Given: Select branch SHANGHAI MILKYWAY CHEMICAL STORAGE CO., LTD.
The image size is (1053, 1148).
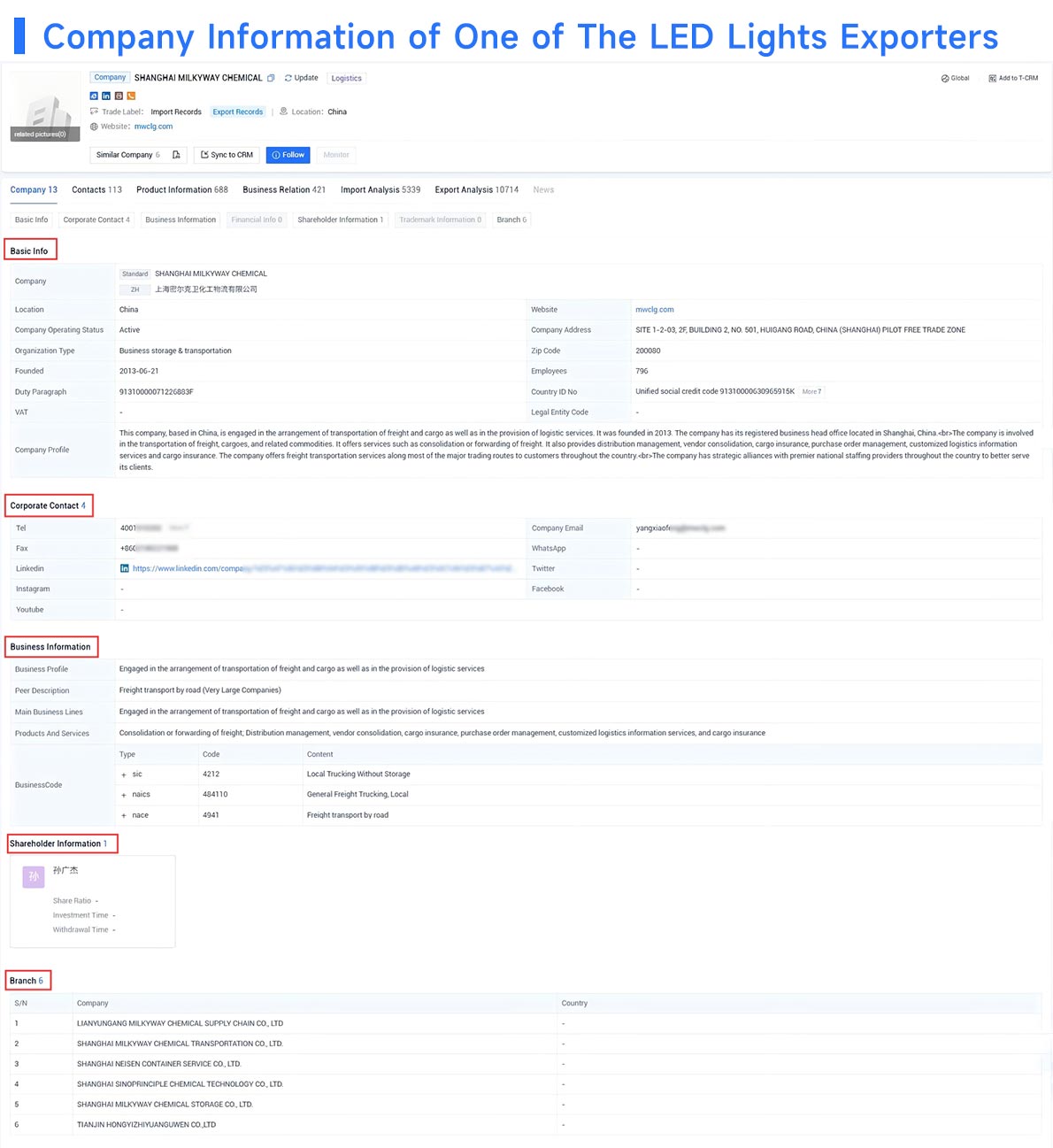Looking at the screenshot, I should click(165, 1105).
